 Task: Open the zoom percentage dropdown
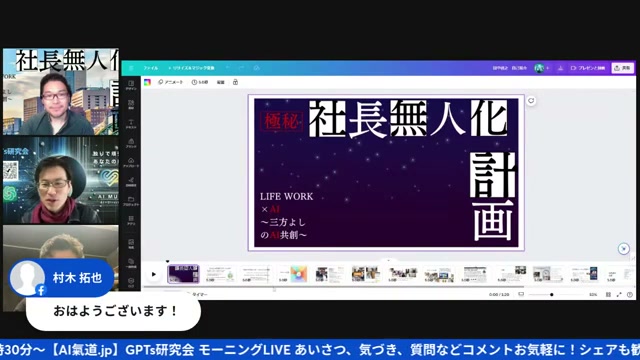(593, 294)
